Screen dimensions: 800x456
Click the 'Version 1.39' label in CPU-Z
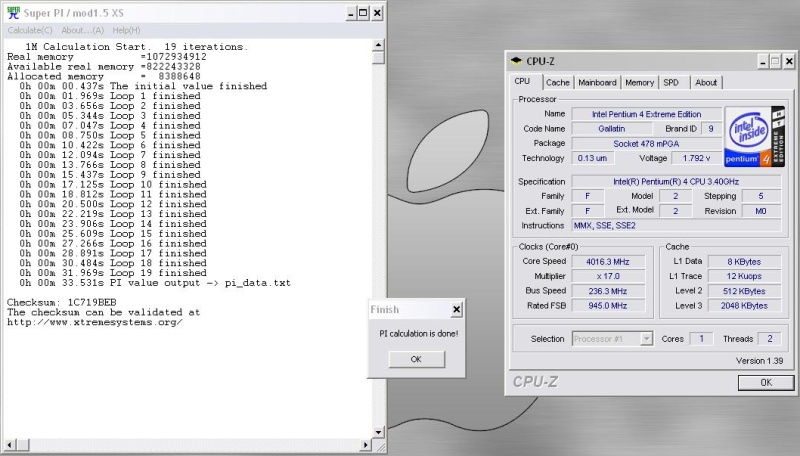click(759, 361)
